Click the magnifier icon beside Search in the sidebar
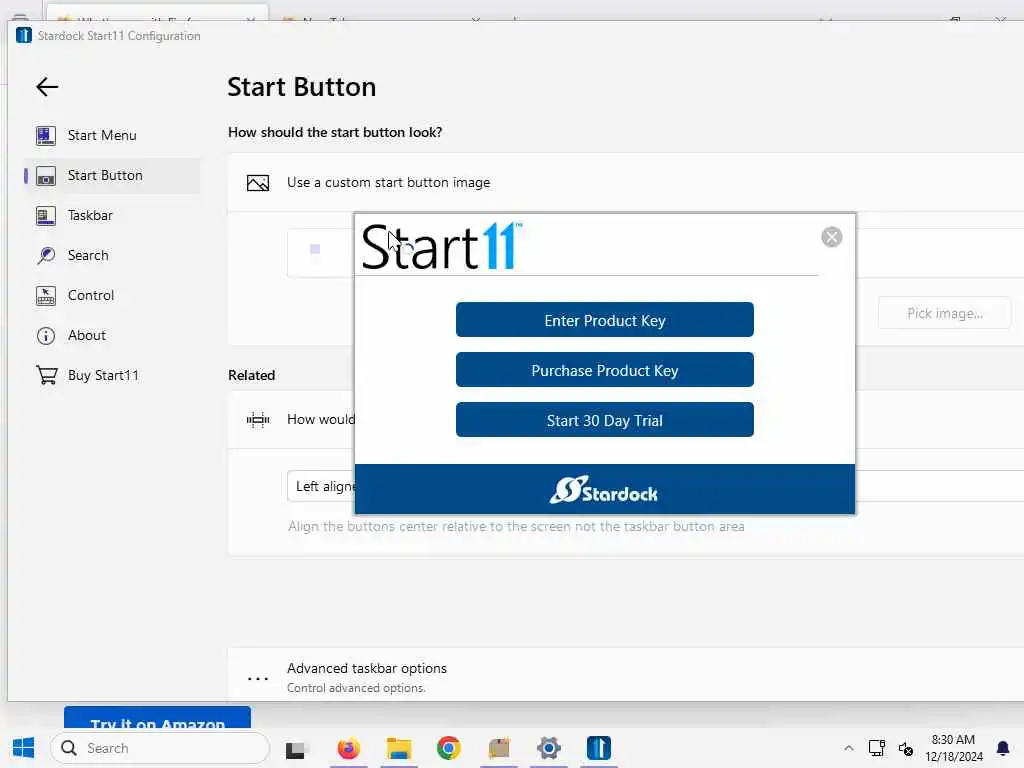 (x=46, y=255)
